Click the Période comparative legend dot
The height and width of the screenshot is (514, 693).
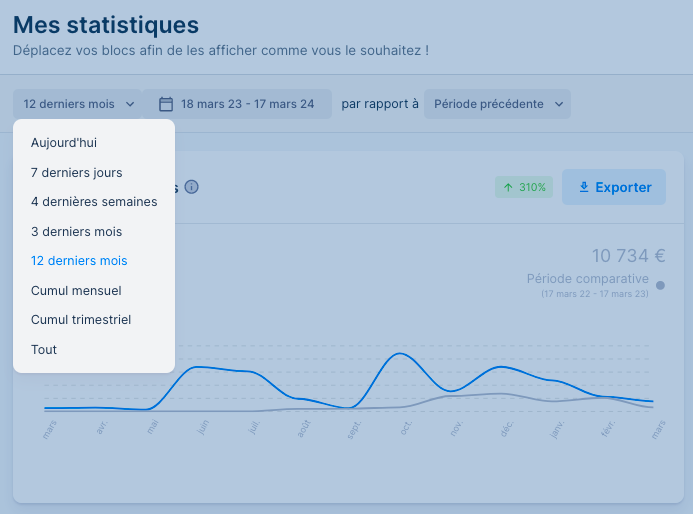[x=660, y=285]
